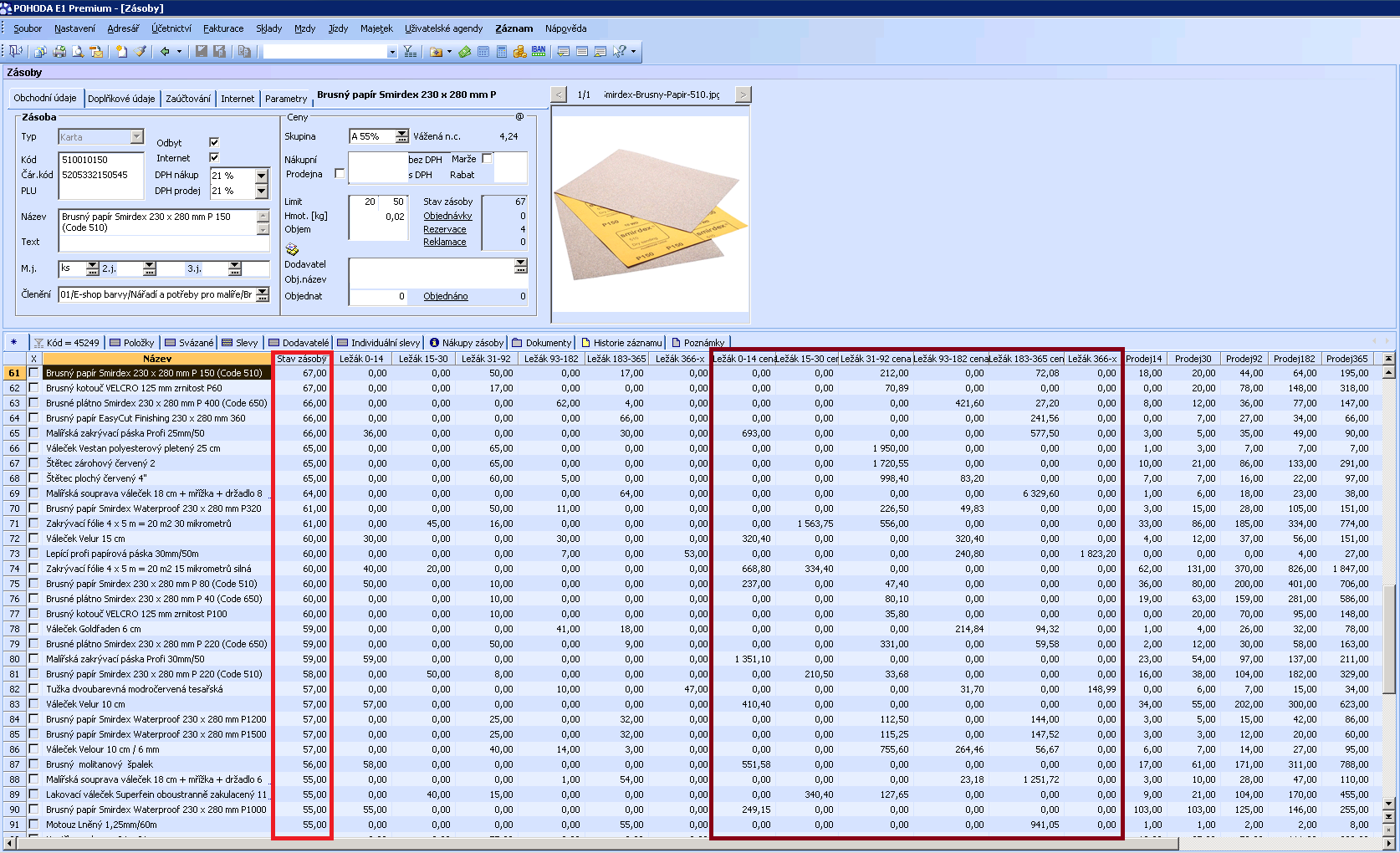The height and width of the screenshot is (853, 1400).
Task: Open the Objednávky link
Action: [447, 216]
